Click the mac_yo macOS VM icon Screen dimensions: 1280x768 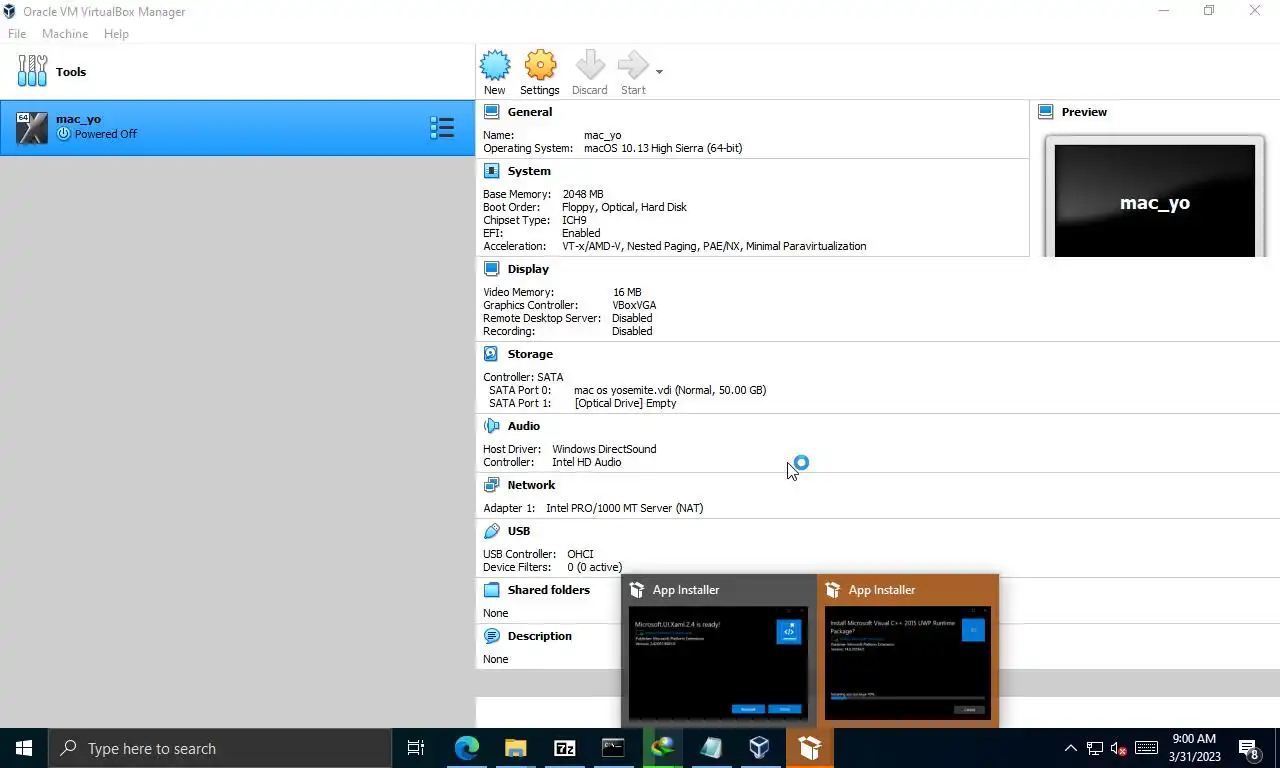[32, 128]
